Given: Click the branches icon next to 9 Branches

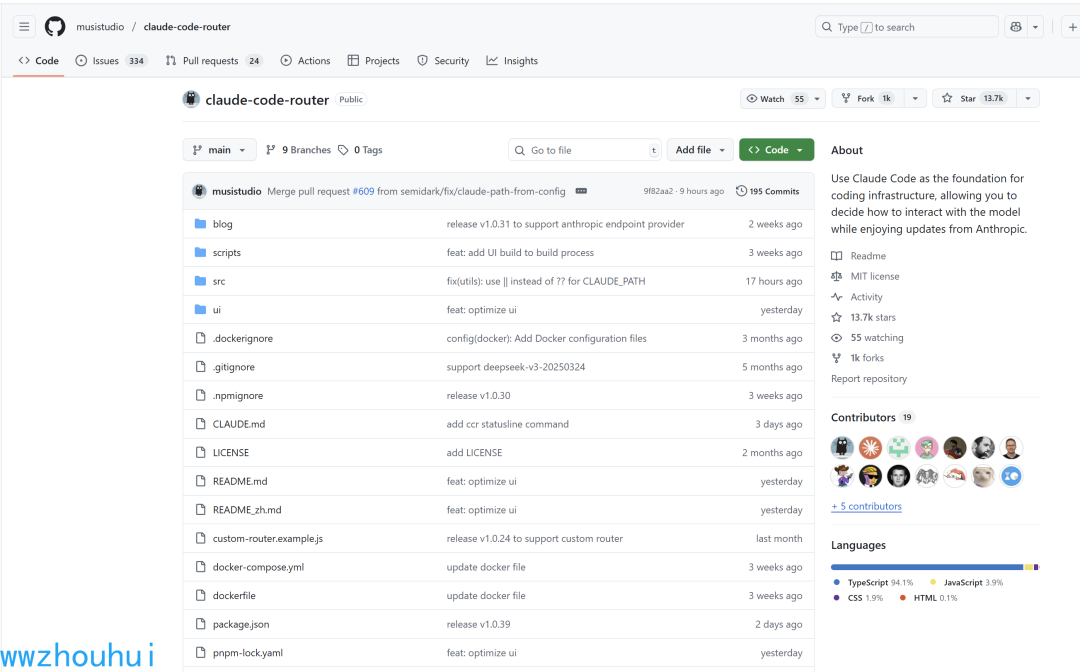Looking at the screenshot, I should point(271,150).
